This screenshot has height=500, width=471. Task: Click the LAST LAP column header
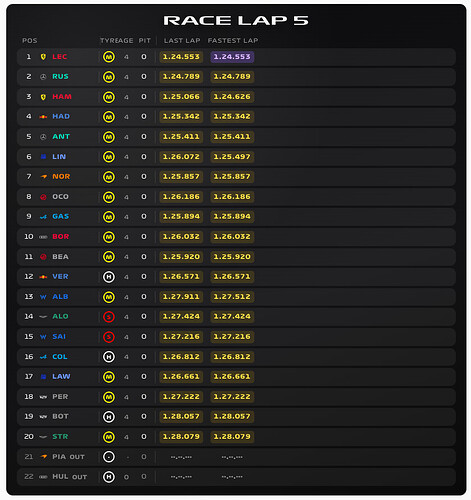[182, 41]
